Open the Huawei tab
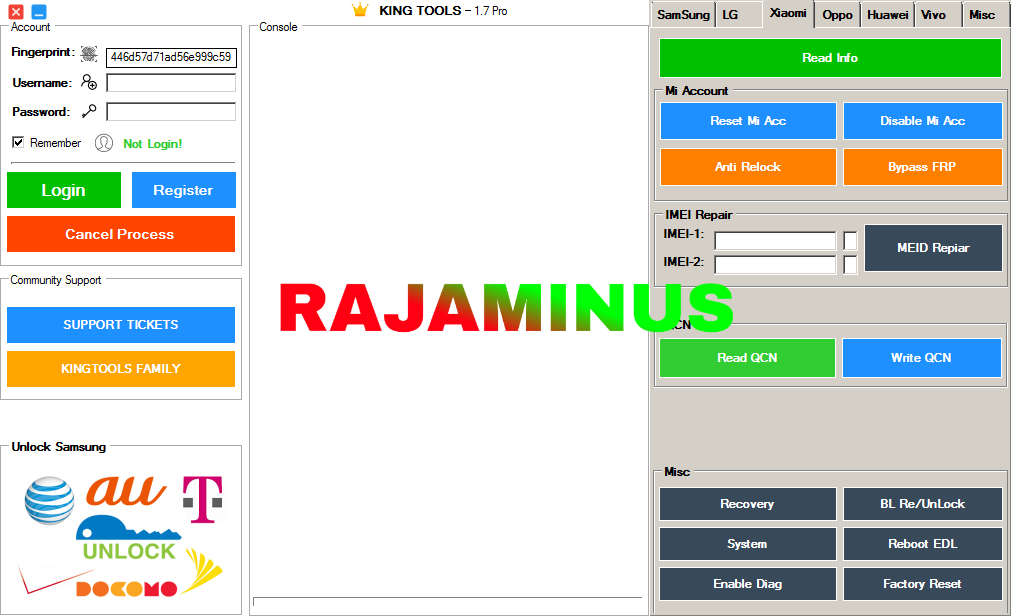This screenshot has width=1011, height=616. click(x=887, y=15)
